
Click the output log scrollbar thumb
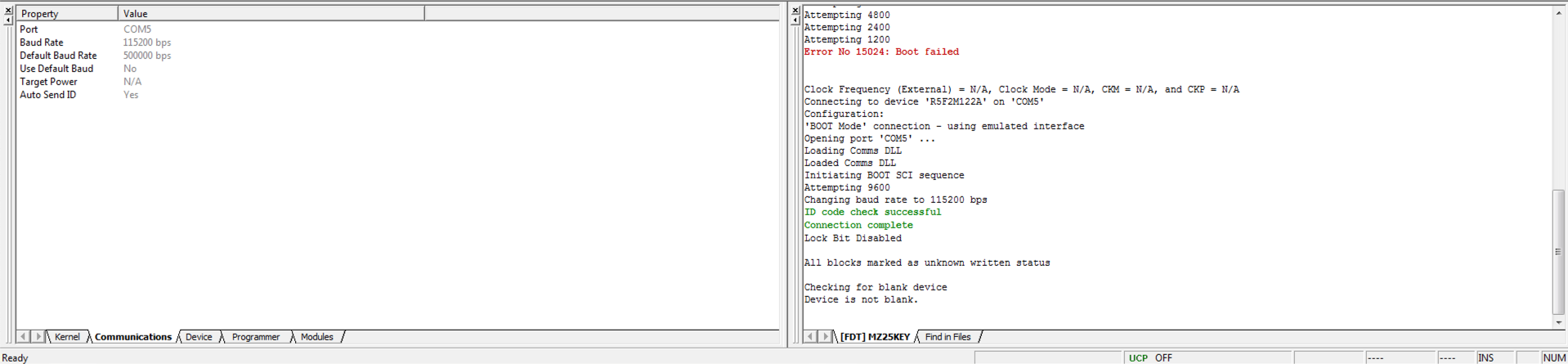point(1558,252)
